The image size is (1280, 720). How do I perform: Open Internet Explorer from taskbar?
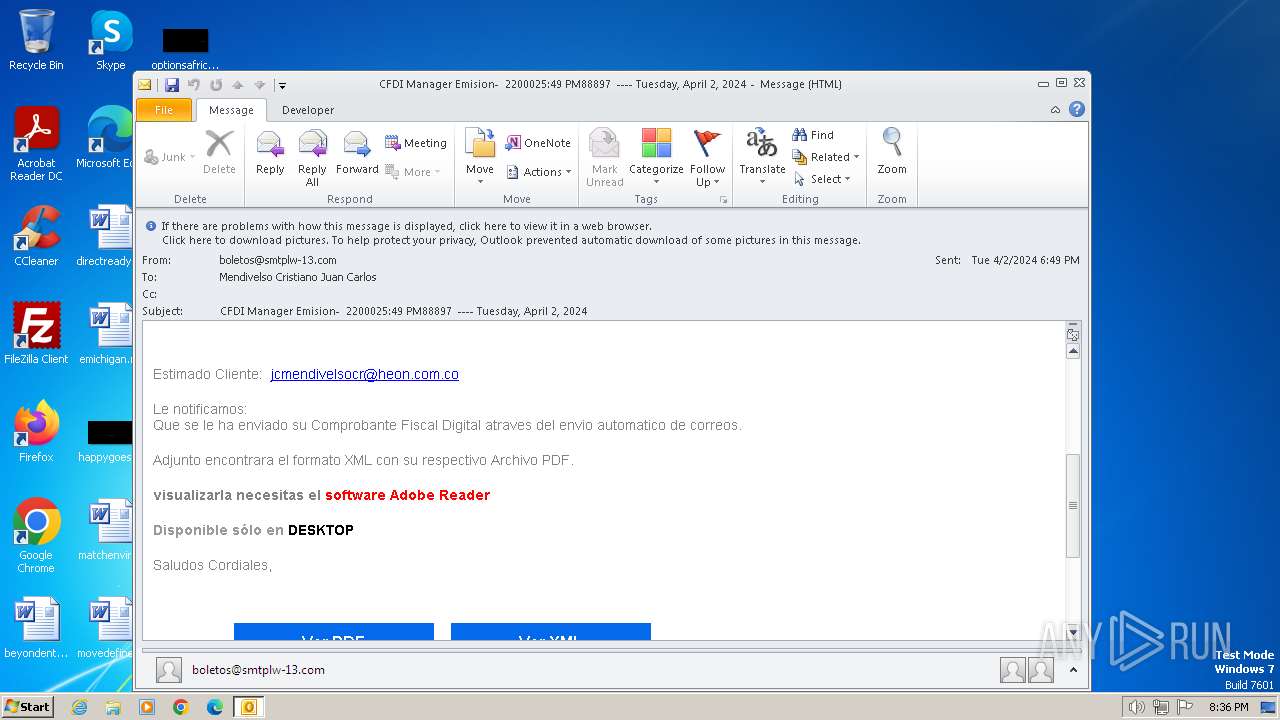point(79,707)
